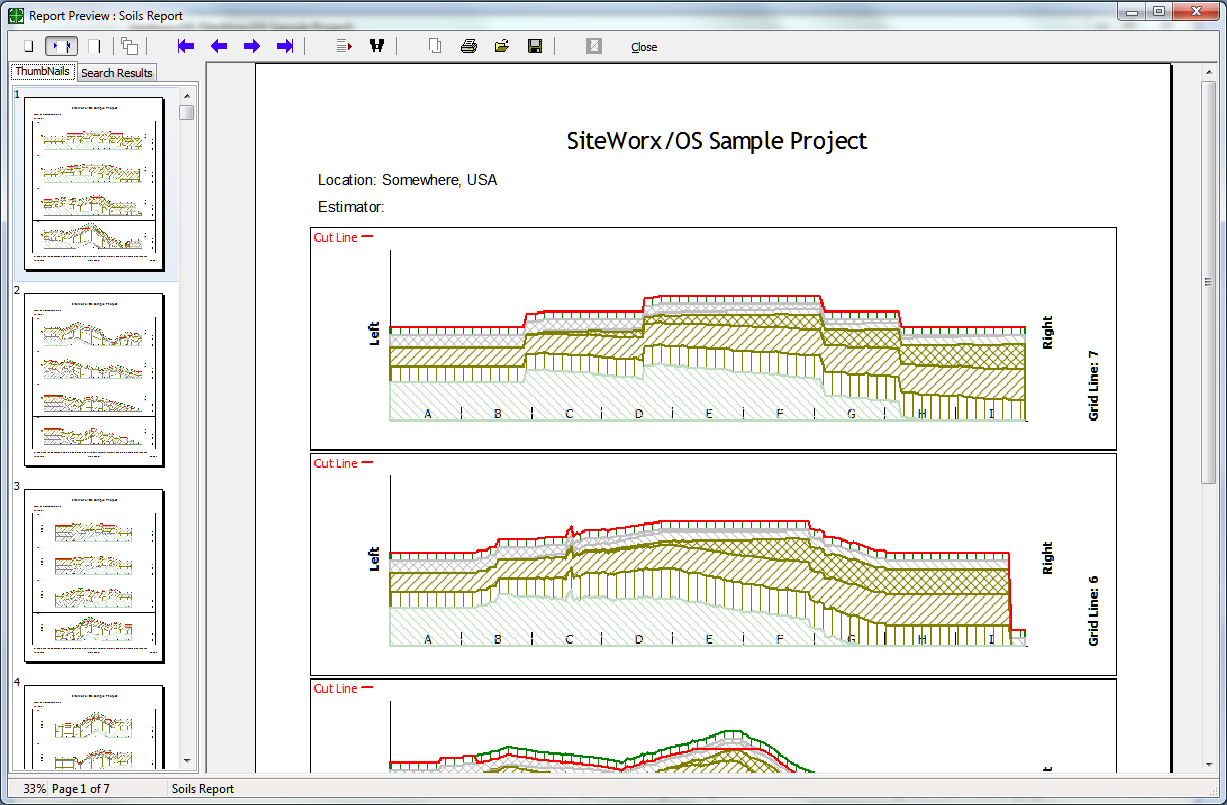Save the report using floppy disk icon
Viewport: 1227px width, 805px height.
pyautogui.click(x=535, y=46)
